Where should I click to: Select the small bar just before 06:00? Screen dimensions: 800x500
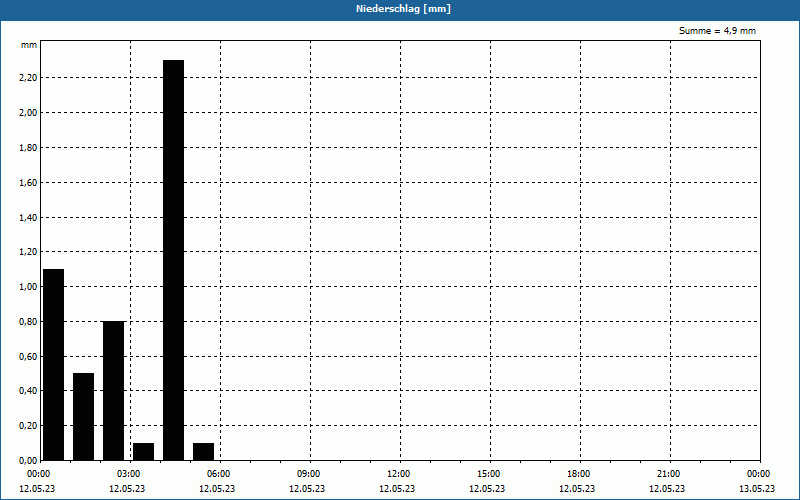[x=204, y=452]
